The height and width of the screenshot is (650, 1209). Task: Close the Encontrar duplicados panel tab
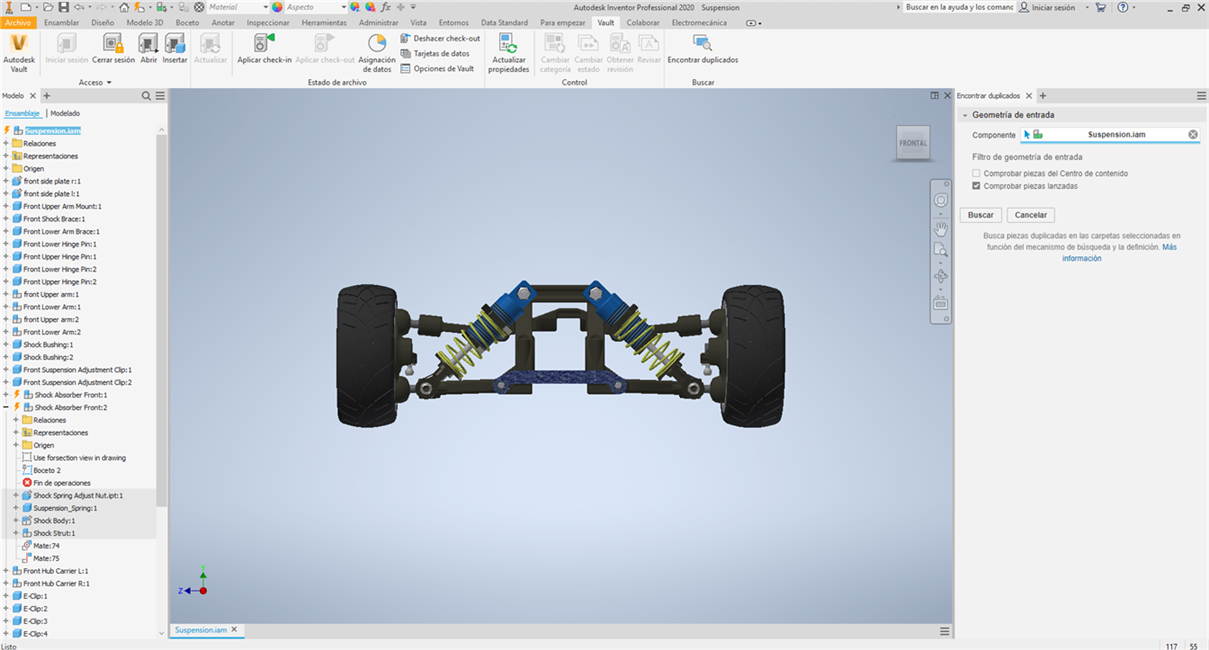1029,96
